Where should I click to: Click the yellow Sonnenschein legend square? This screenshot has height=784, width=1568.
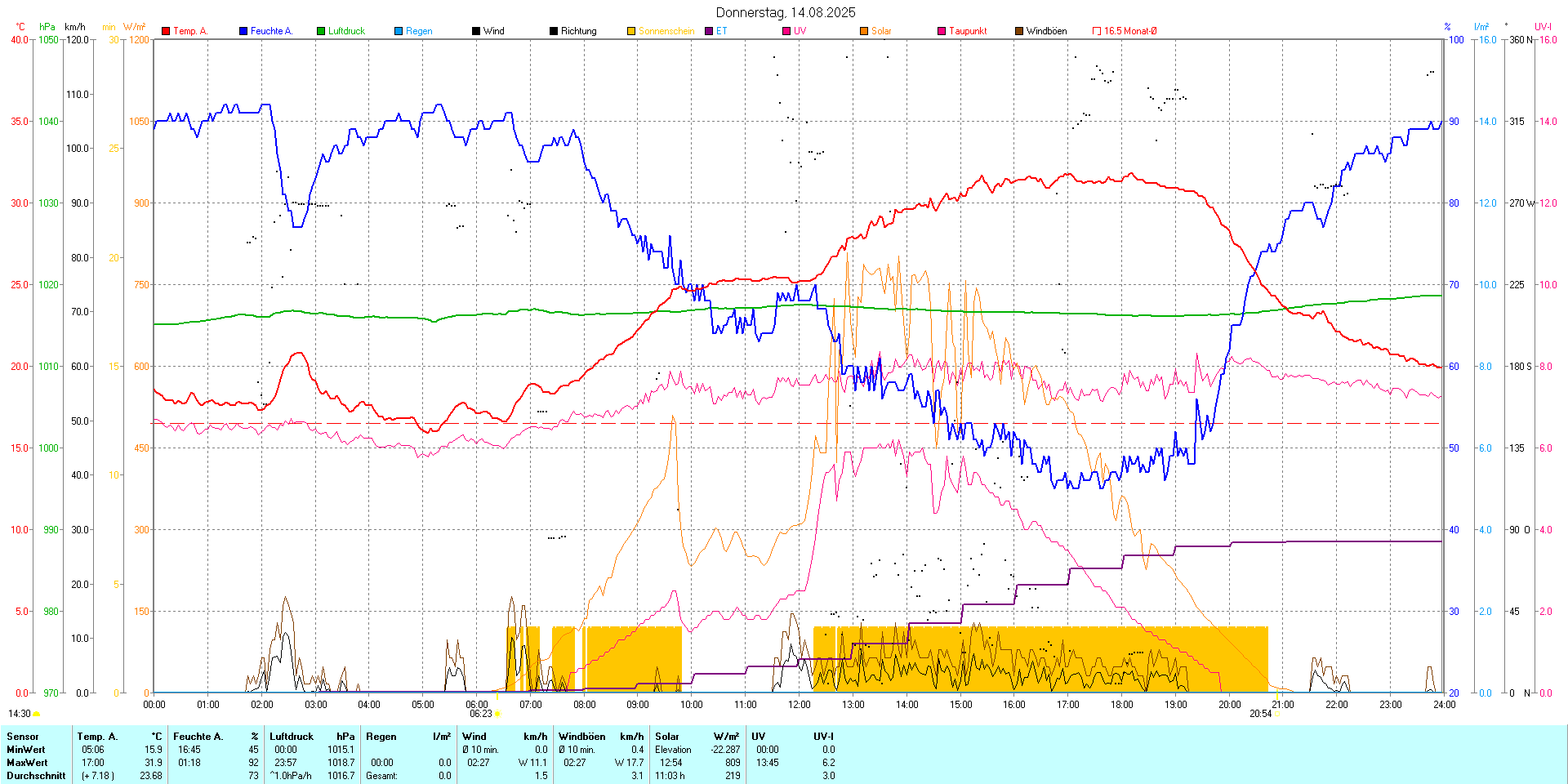pyautogui.click(x=631, y=31)
